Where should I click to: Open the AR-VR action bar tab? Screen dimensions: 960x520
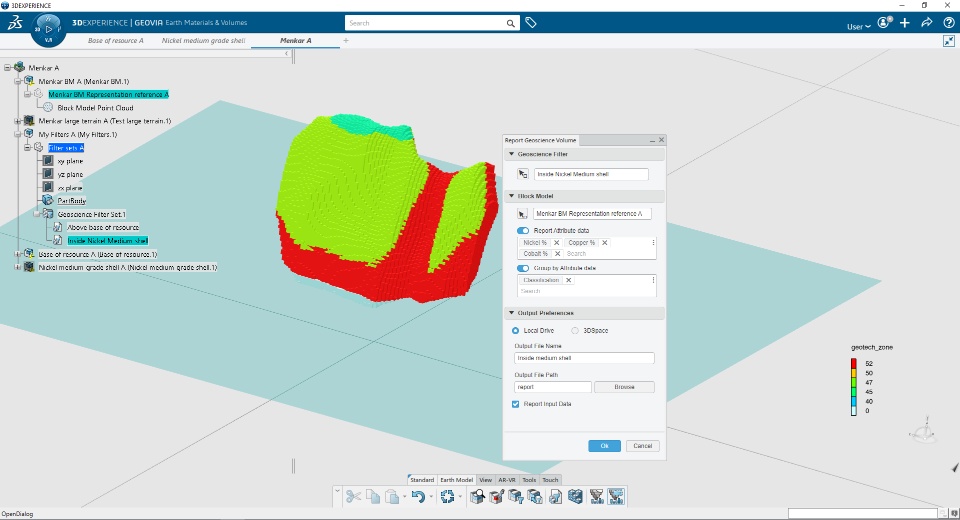(507, 480)
